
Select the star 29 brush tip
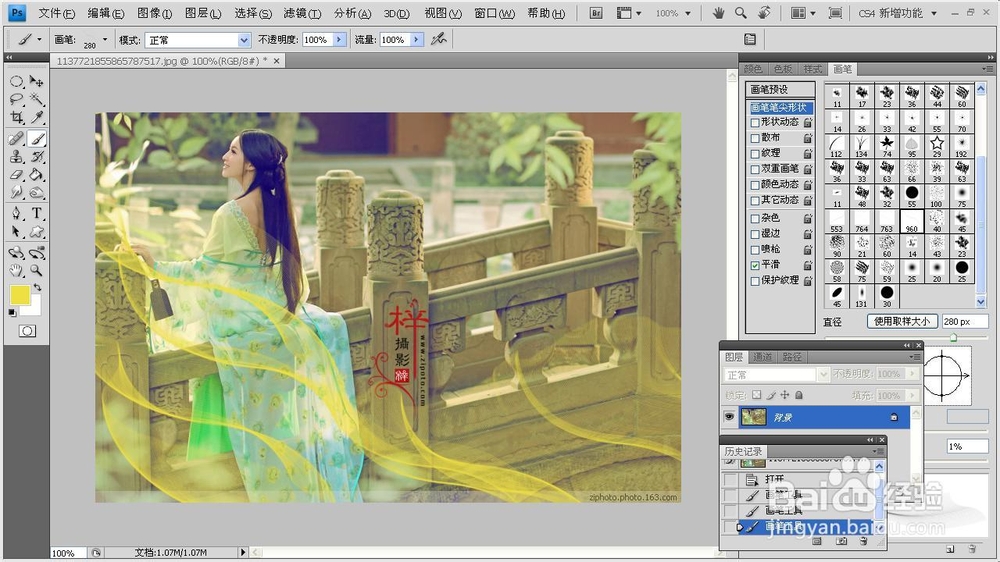[937, 146]
